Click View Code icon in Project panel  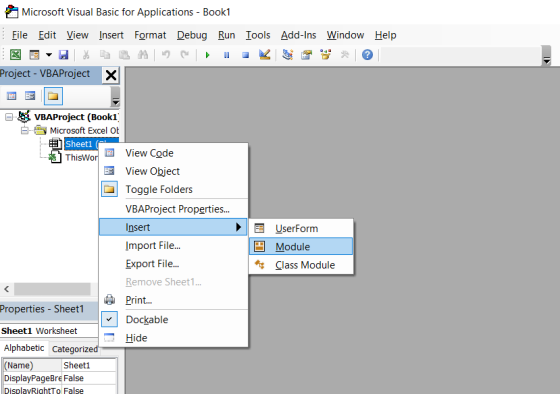click(11, 96)
